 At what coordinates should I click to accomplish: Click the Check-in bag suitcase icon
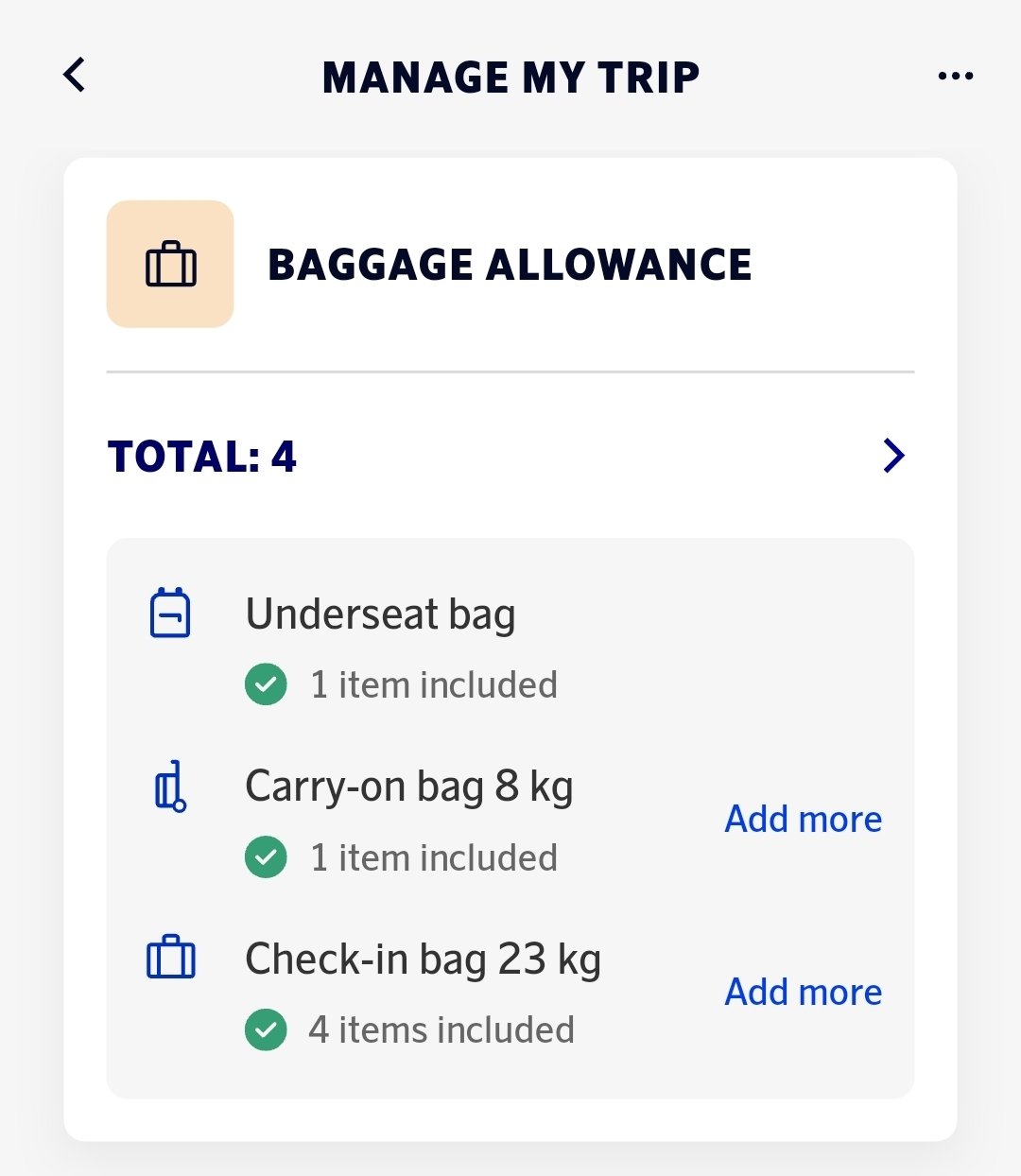(171, 958)
